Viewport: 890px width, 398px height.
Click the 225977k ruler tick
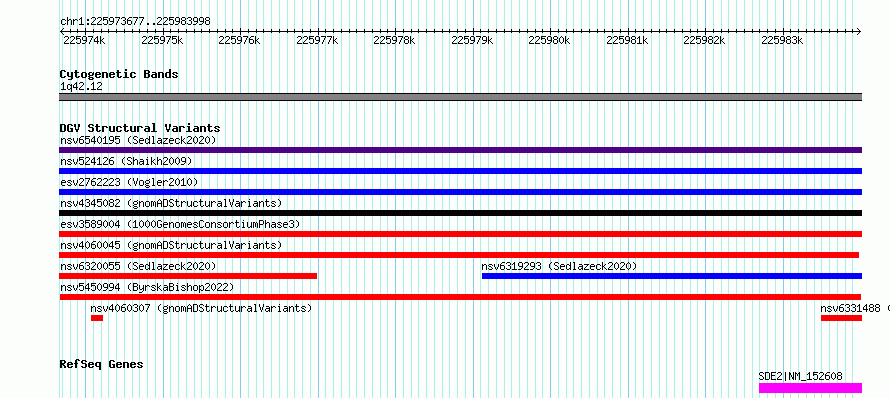pyautogui.click(x=317, y=40)
